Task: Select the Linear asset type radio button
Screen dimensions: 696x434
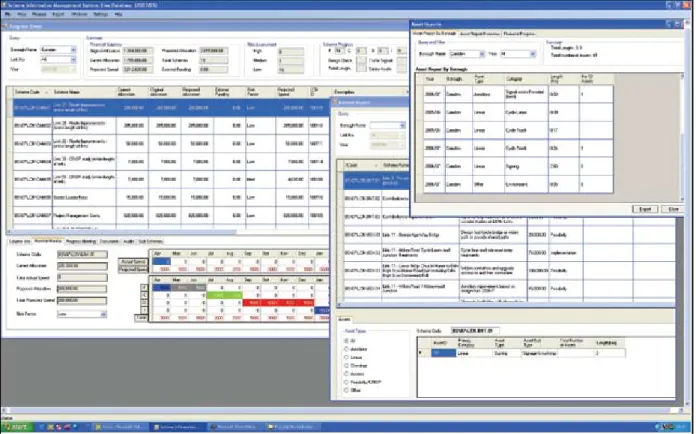Action: 346,357
